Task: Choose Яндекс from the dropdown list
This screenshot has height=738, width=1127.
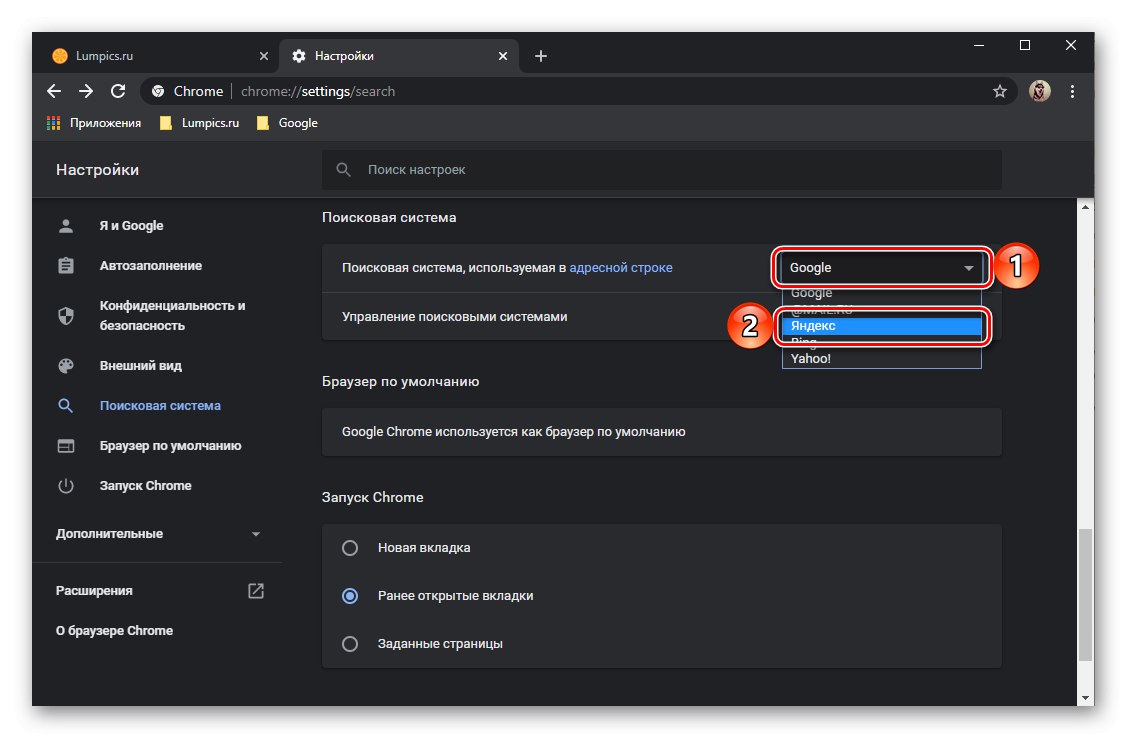Action: pyautogui.click(x=880, y=326)
